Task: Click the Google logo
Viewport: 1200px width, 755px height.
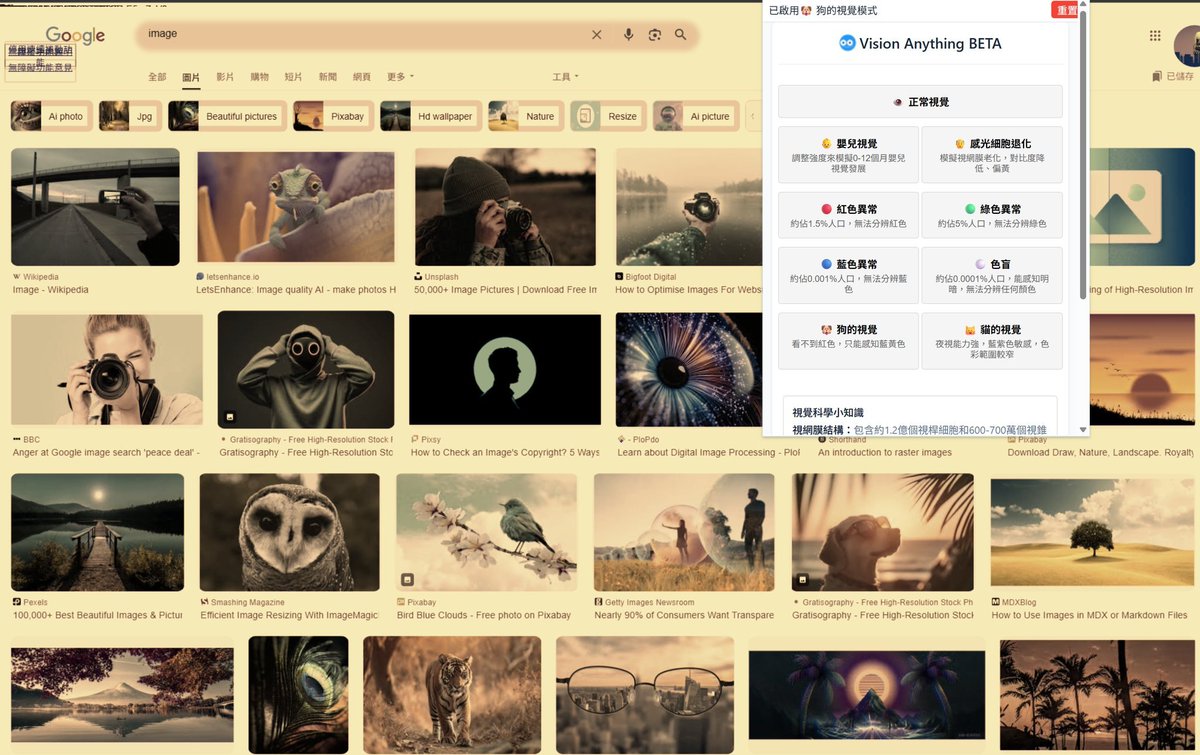Action: click(x=75, y=36)
